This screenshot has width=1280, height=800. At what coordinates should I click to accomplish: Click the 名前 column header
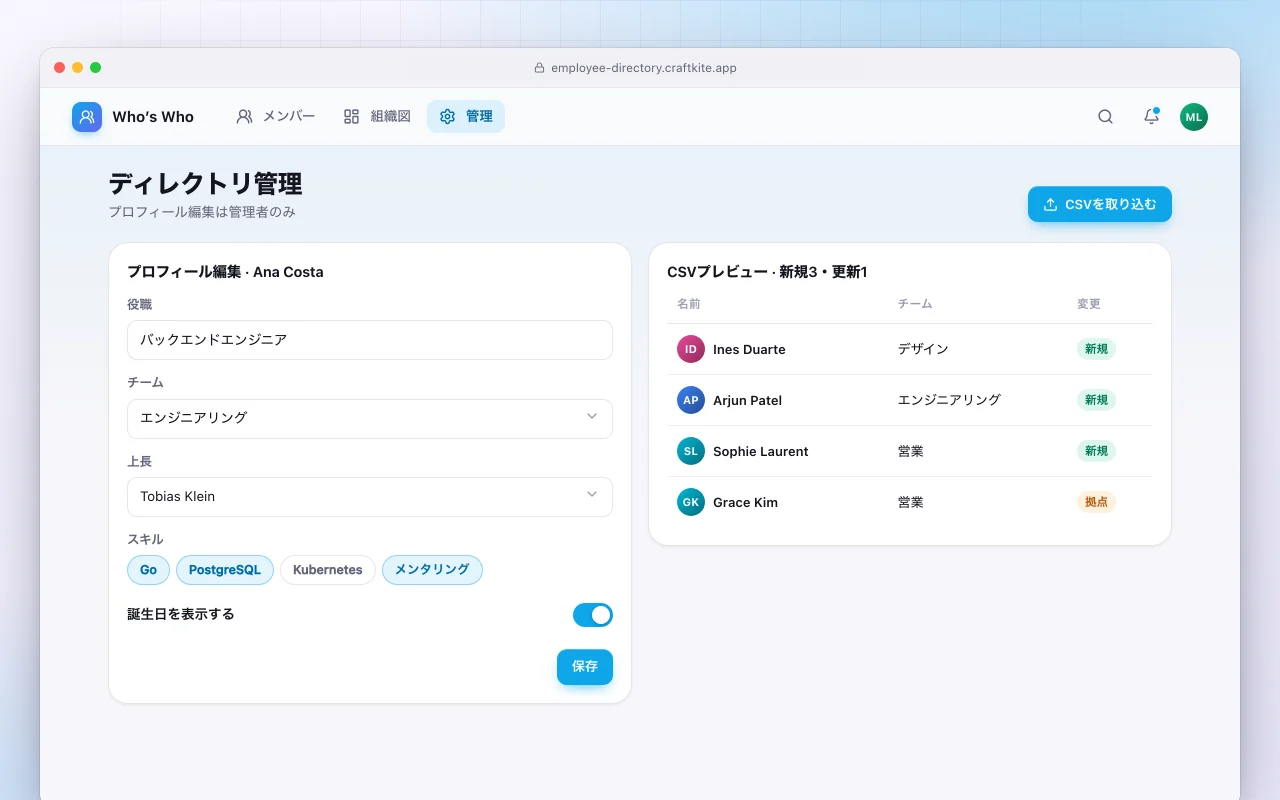(x=689, y=304)
